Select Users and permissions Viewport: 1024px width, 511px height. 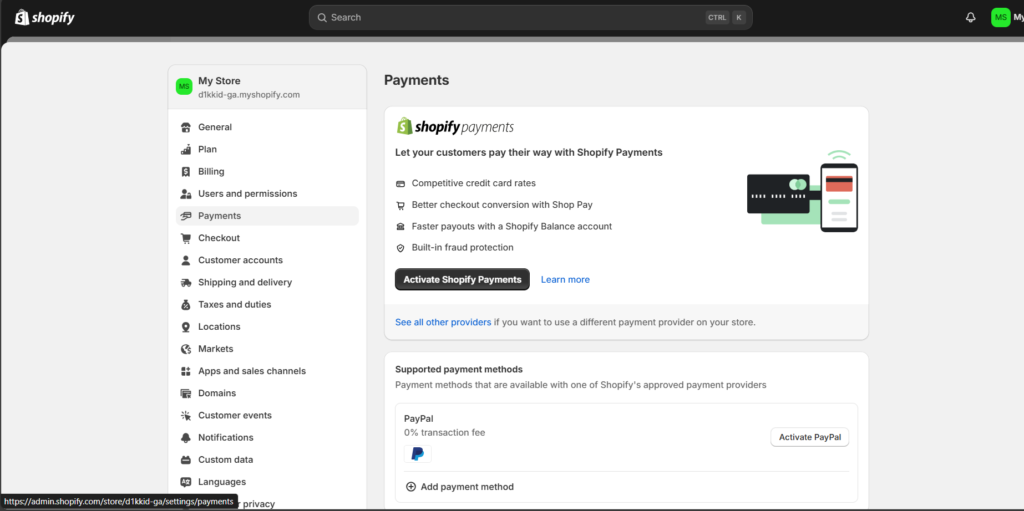[267, 194]
